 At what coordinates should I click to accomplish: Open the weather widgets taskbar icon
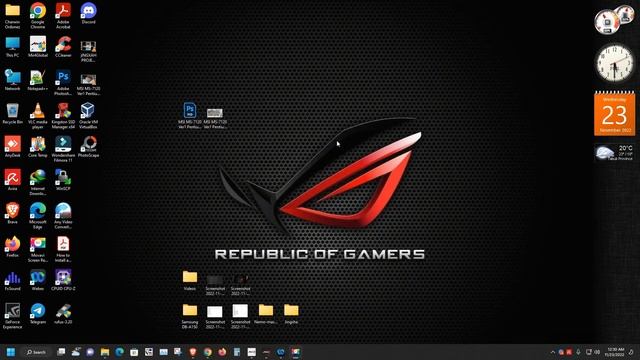point(76,352)
